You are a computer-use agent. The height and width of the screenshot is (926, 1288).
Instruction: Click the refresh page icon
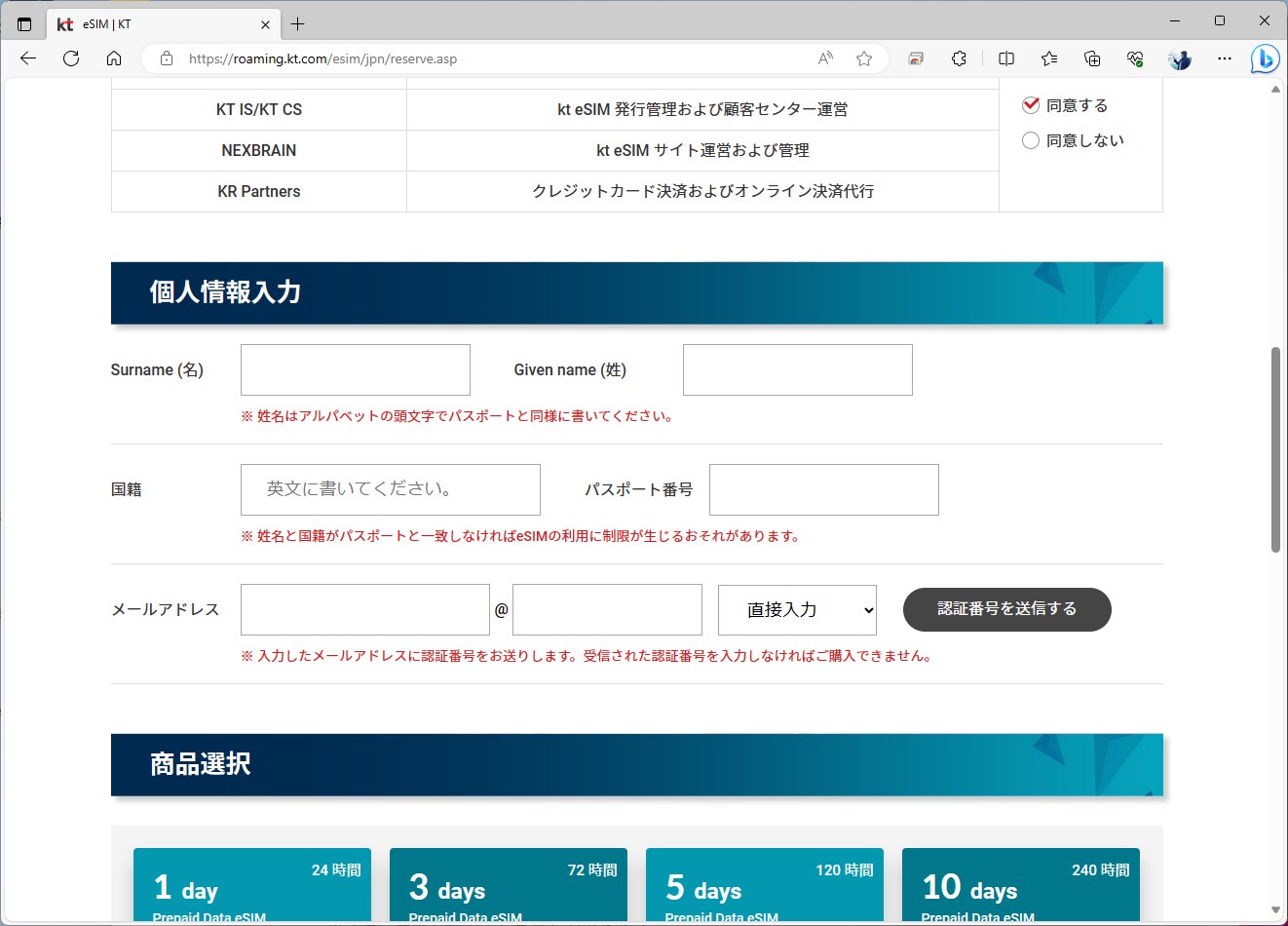(x=70, y=58)
